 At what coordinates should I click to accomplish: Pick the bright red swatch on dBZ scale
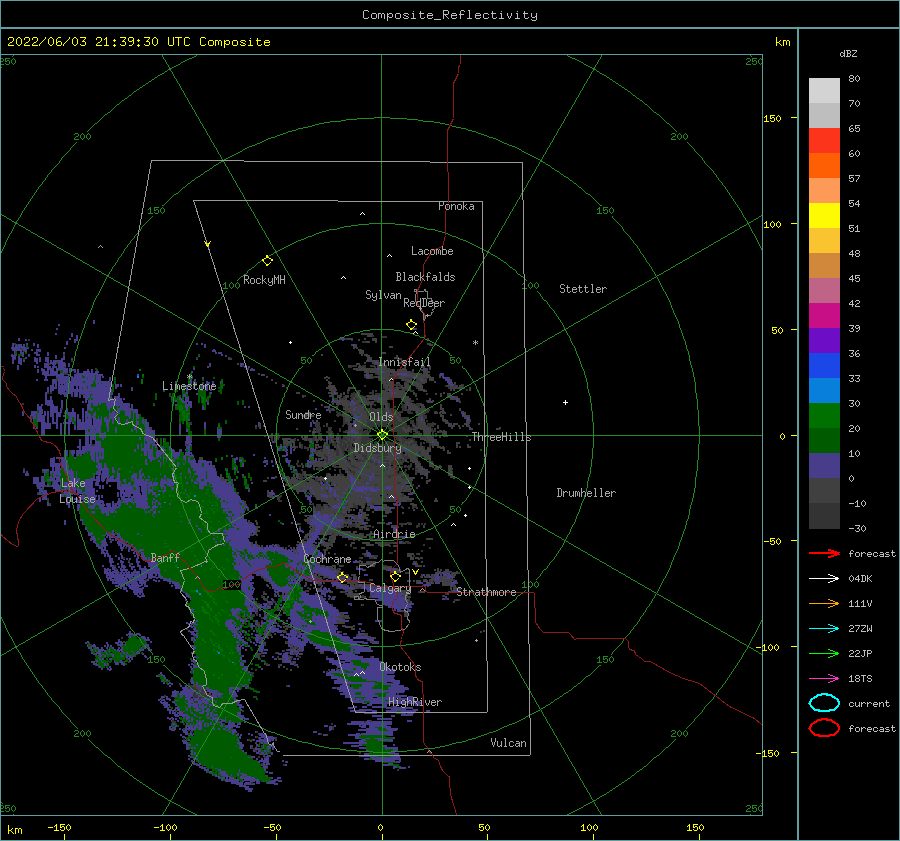[824, 141]
